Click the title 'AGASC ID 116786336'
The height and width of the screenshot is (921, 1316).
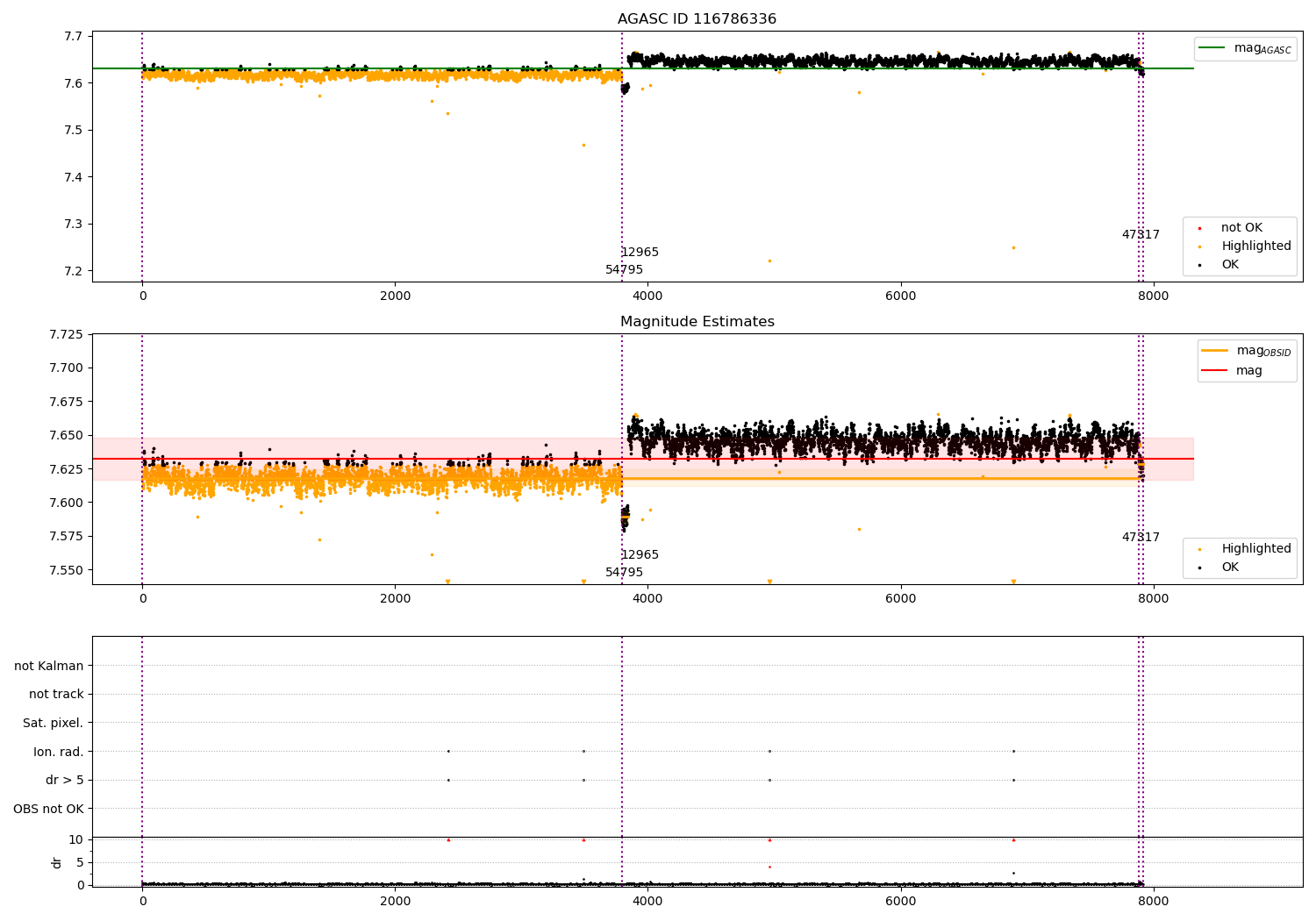pyautogui.click(x=697, y=19)
